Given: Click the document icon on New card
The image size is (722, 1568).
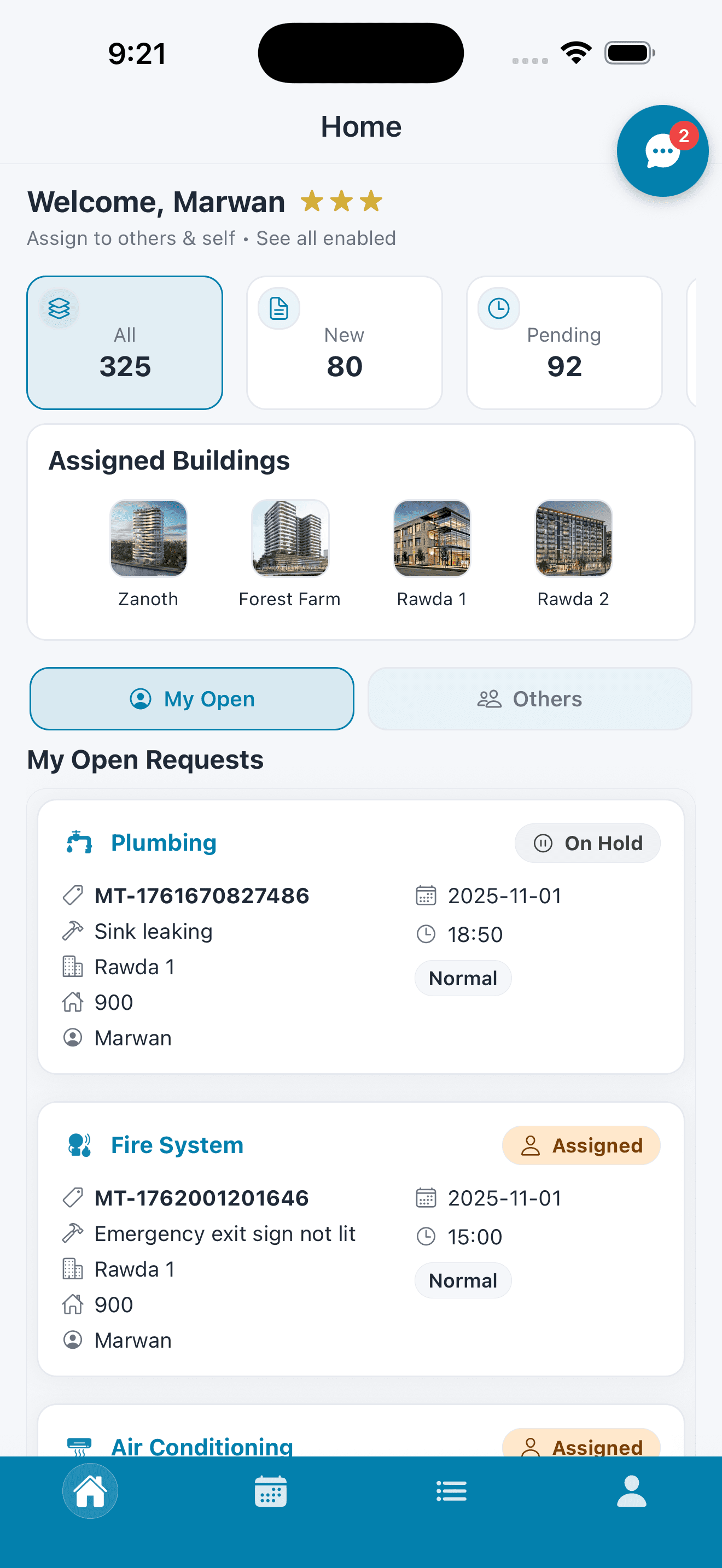Looking at the screenshot, I should coord(279,308).
